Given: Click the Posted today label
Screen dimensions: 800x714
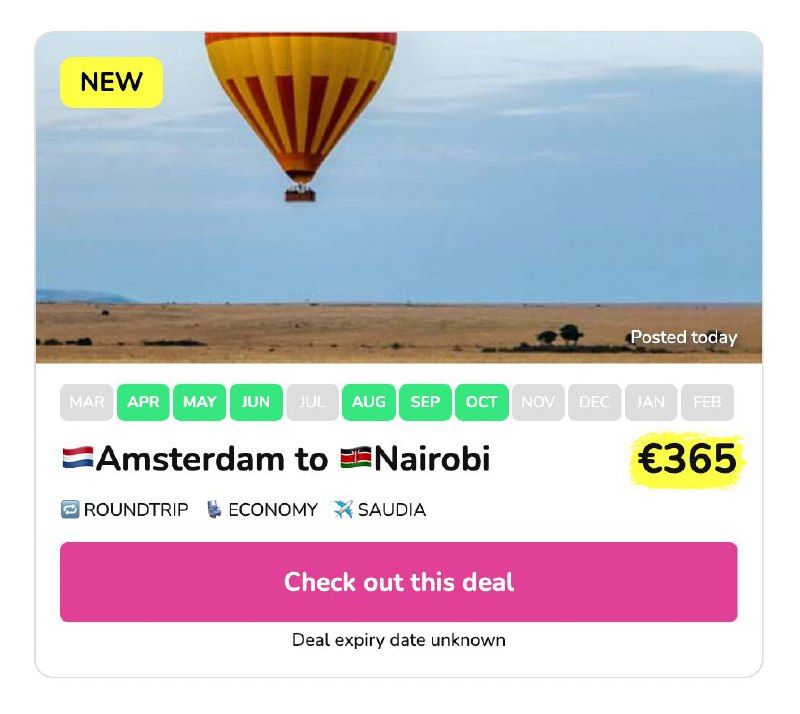Looking at the screenshot, I should pyautogui.click(x=684, y=337).
